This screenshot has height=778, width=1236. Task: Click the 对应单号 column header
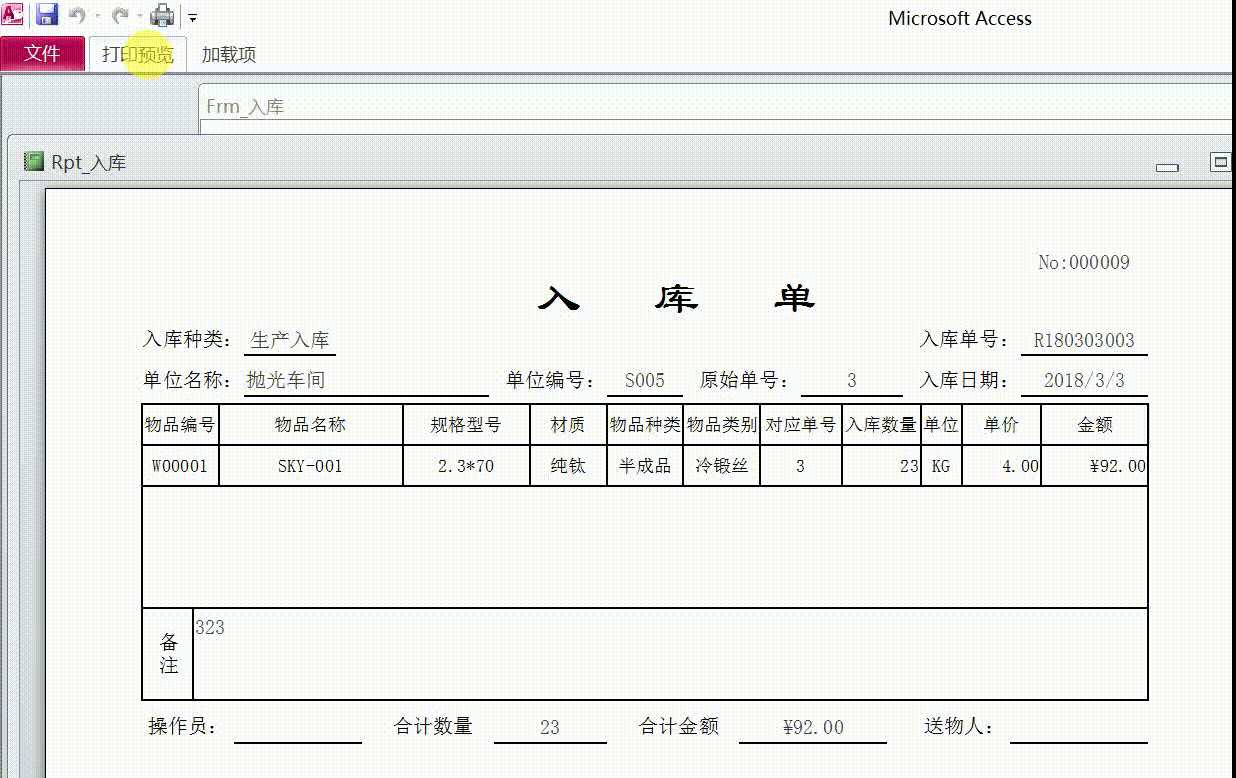[801, 425]
